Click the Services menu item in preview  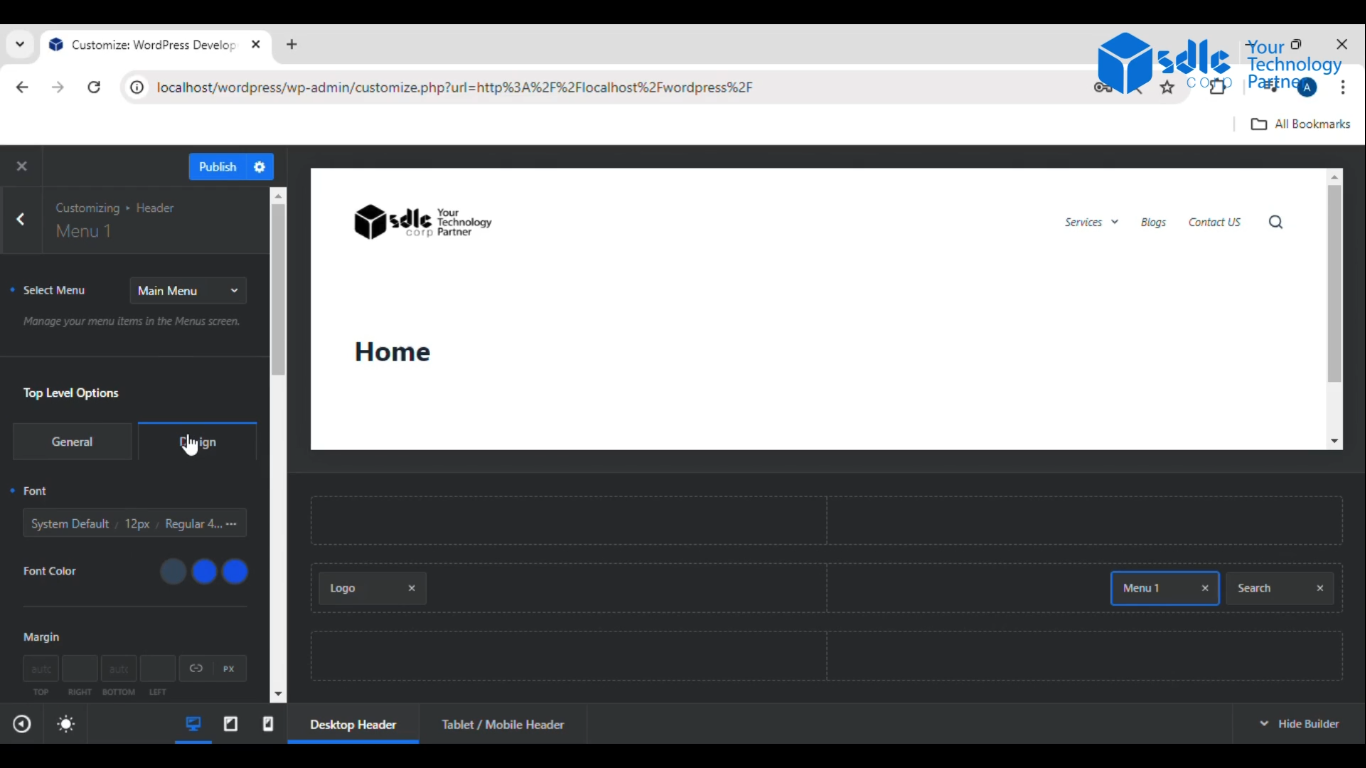tap(1083, 222)
